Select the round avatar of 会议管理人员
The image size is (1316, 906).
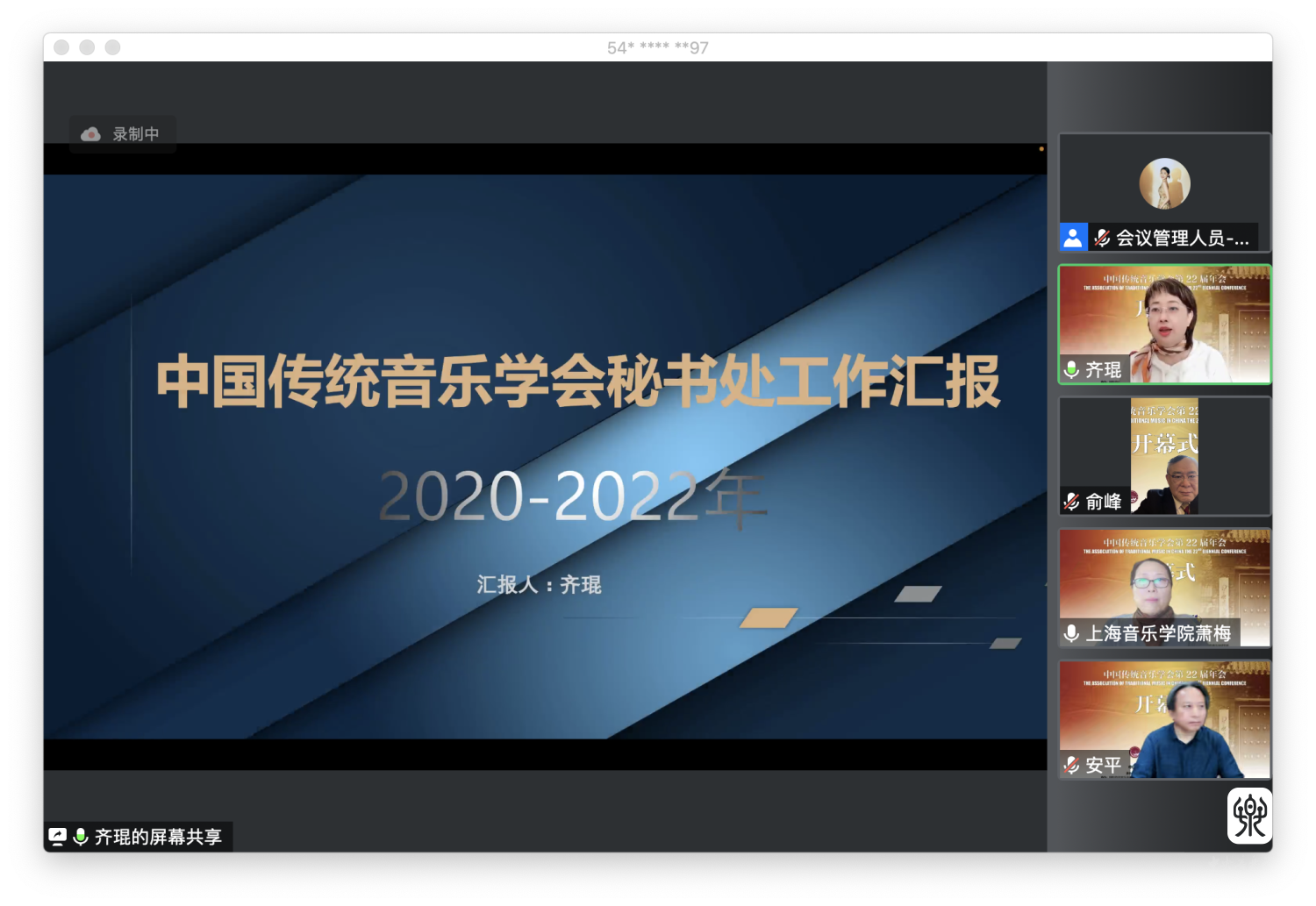(1164, 183)
